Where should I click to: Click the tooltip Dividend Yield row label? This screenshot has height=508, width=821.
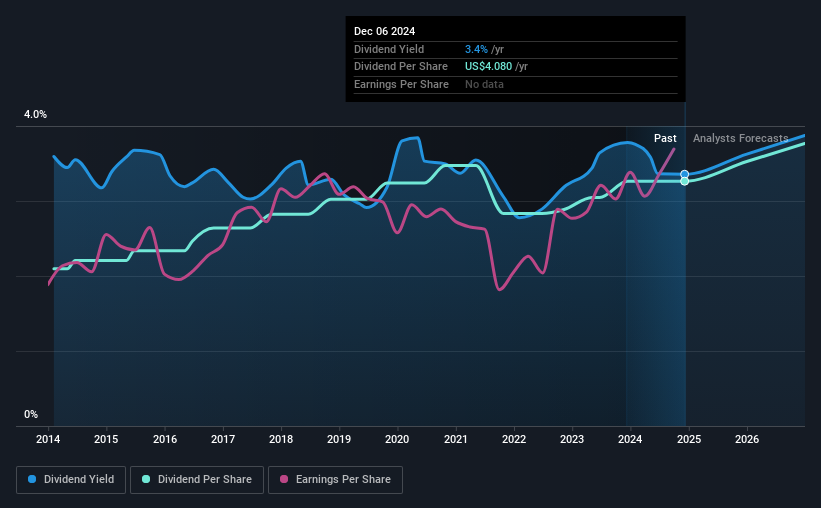389,49
